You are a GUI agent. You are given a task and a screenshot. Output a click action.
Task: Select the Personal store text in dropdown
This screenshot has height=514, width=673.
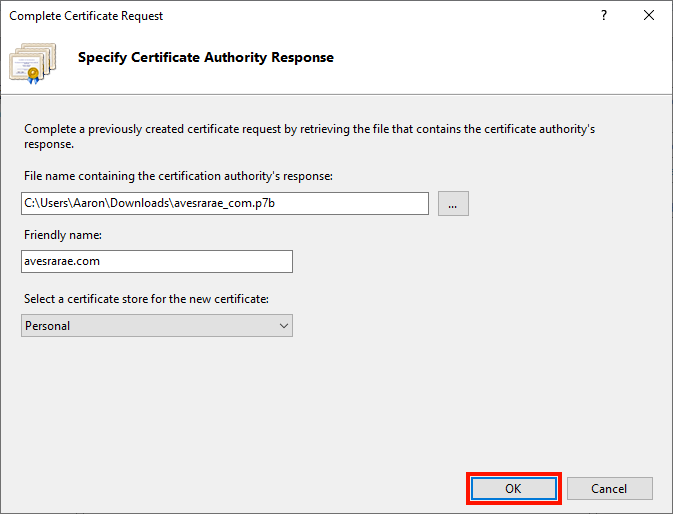pyautogui.click(x=48, y=325)
